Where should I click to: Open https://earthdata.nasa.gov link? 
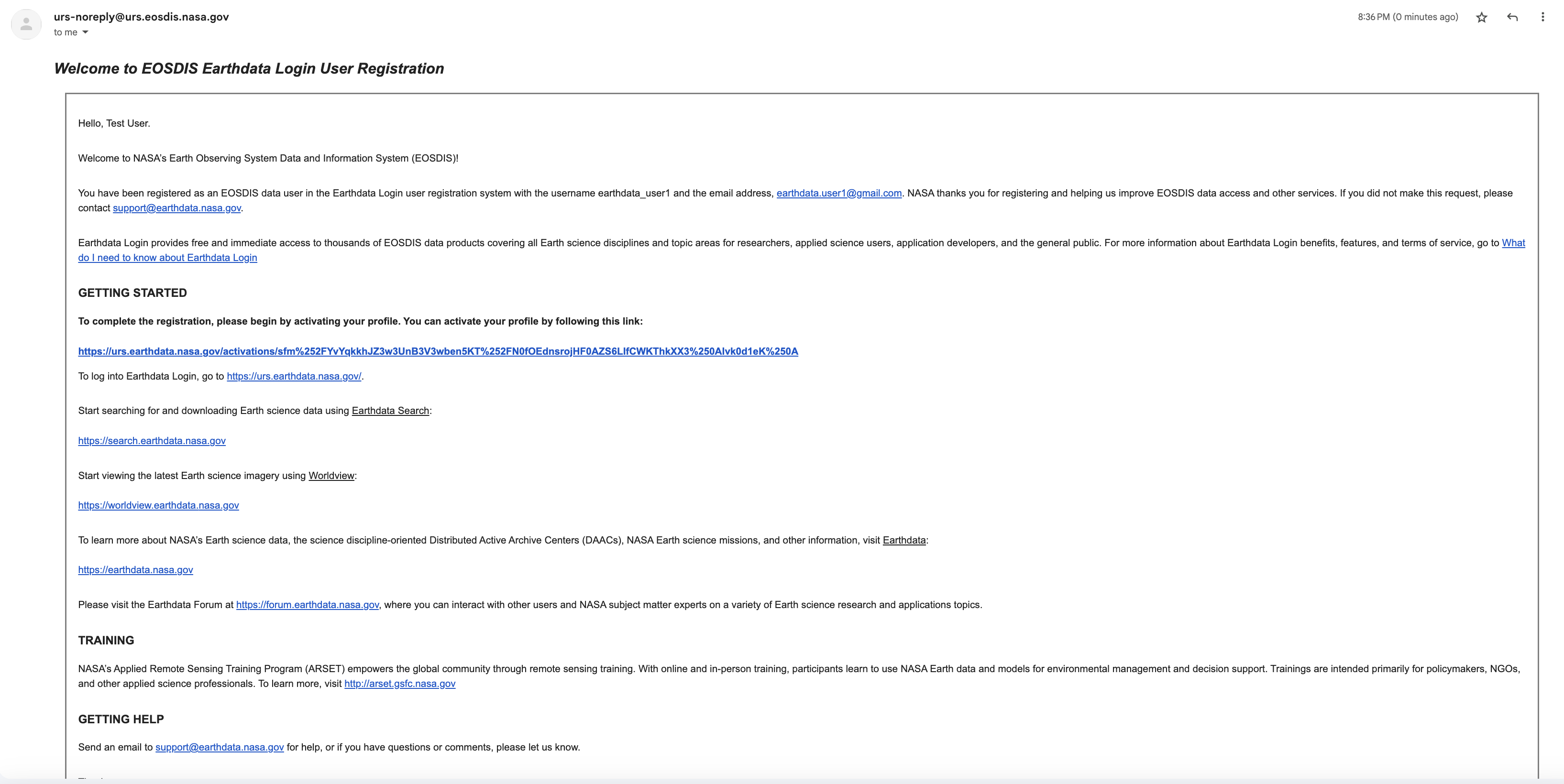click(135, 570)
